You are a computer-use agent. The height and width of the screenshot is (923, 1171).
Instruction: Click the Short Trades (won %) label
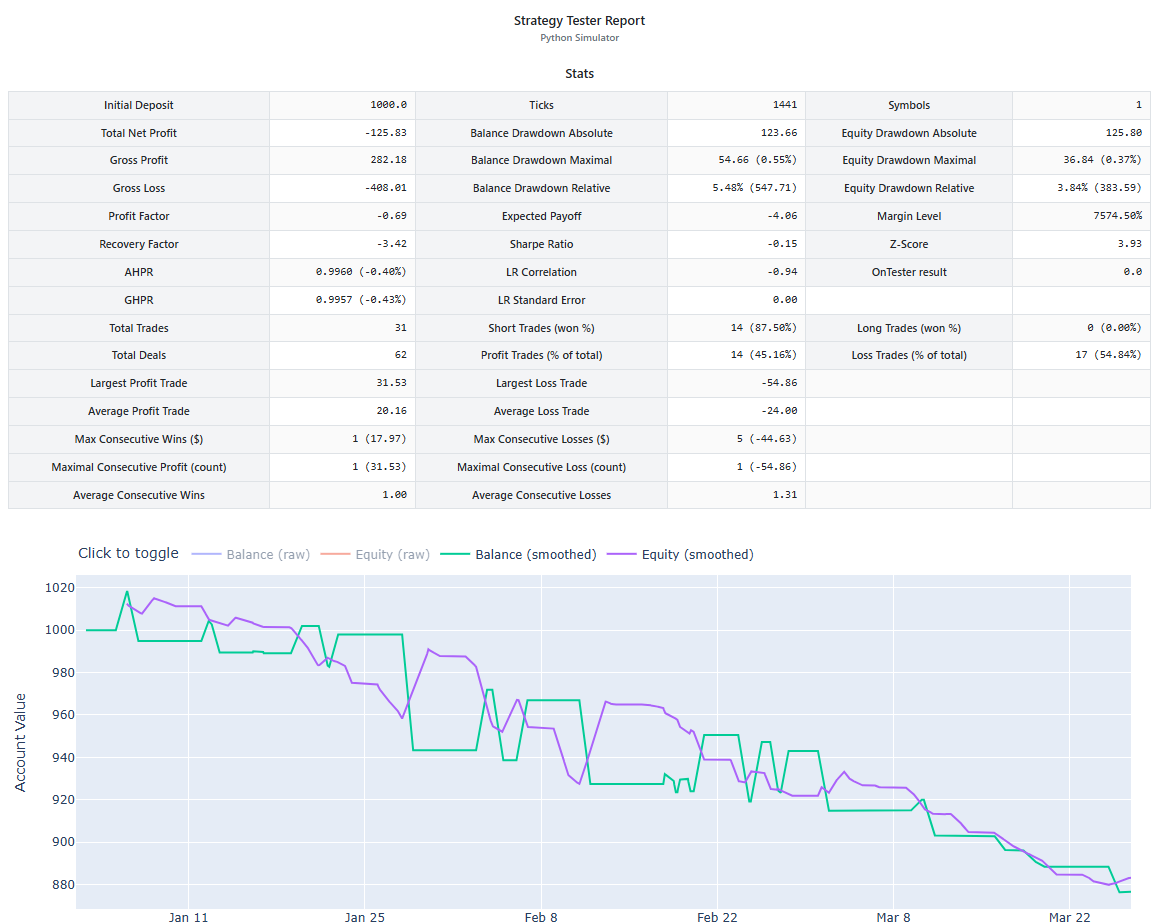[541, 328]
